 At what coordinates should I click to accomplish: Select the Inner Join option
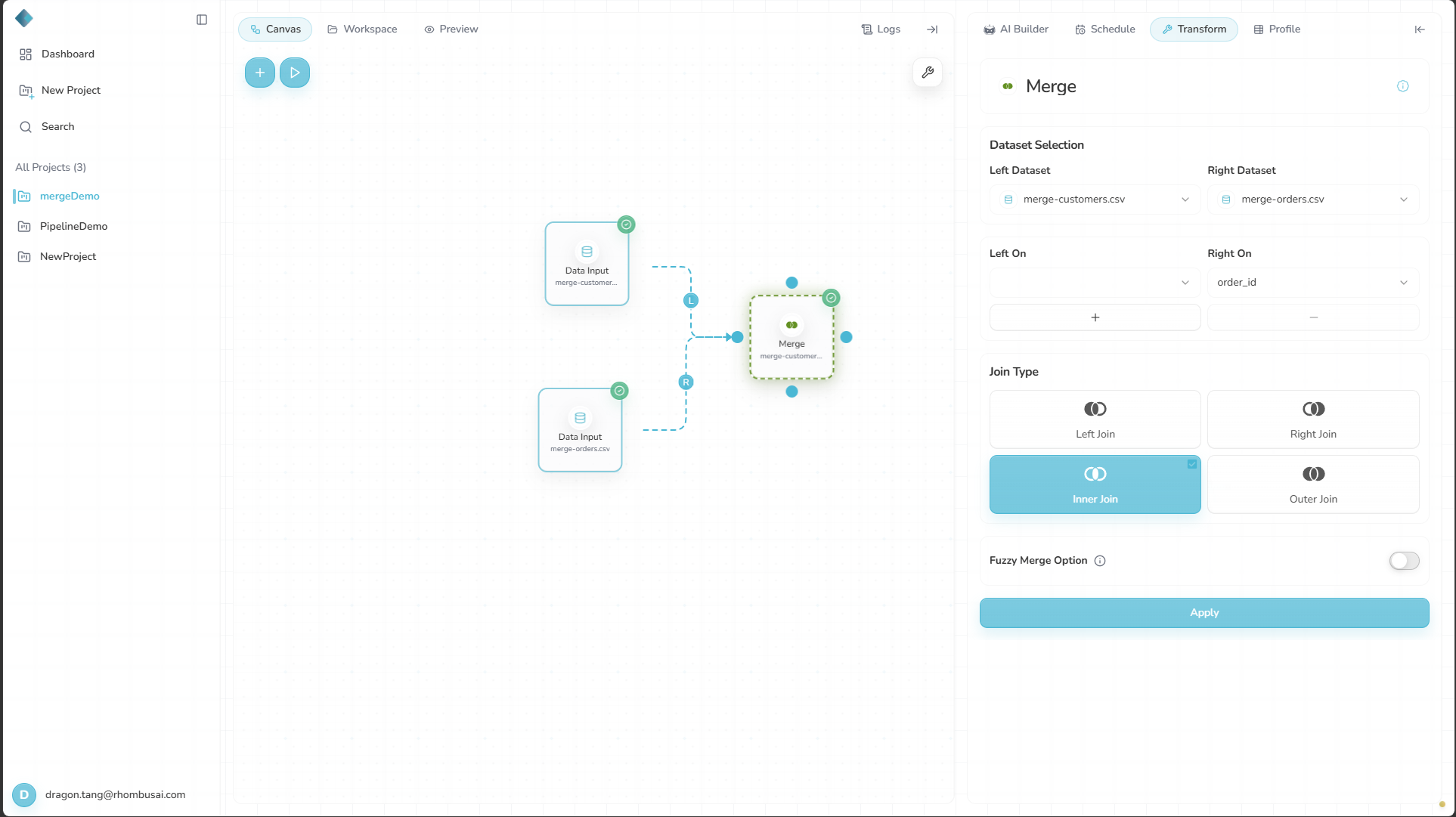[1095, 484]
